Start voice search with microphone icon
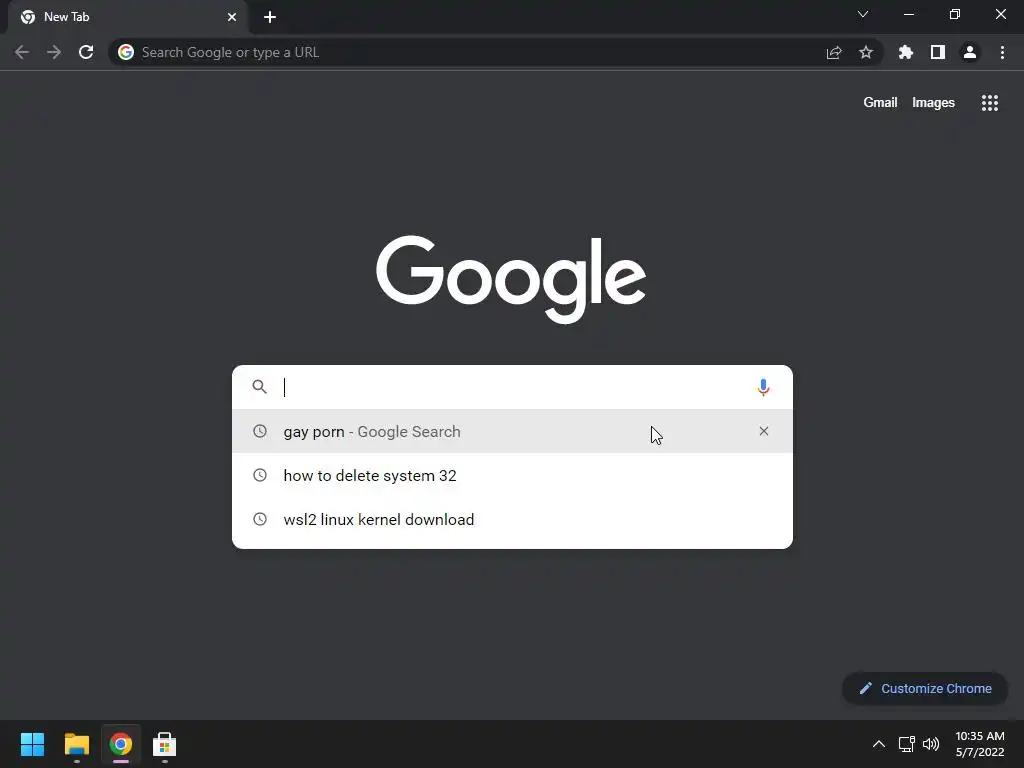Image resolution: width=1024 pixels, height=768 pixels. pyautogui.click(x=763, y=387)
